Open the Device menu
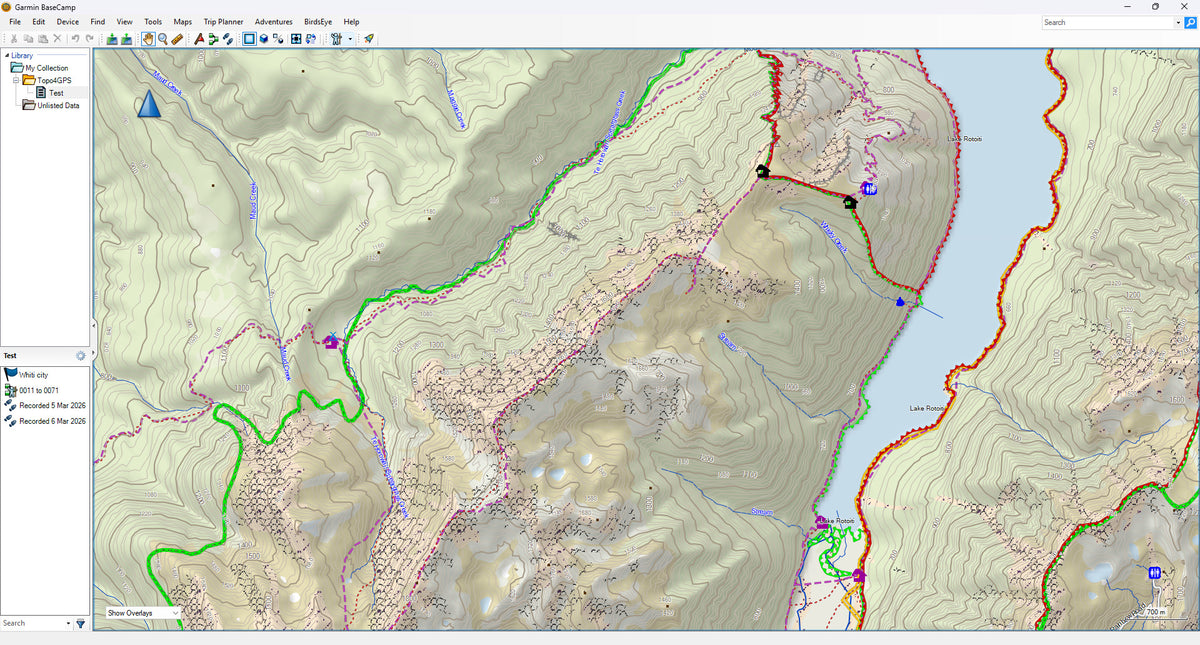The height and width of the screenshot is (645, 1200). click(x=68, y=21)
